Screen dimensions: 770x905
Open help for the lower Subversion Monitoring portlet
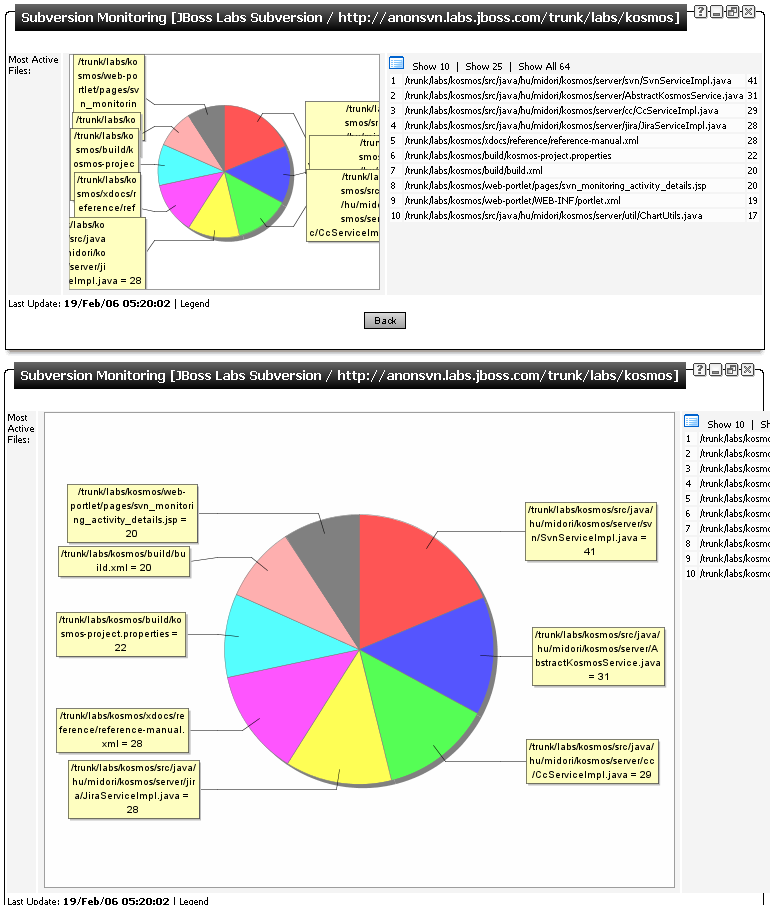pyautogui.click(x=701, y=370)
